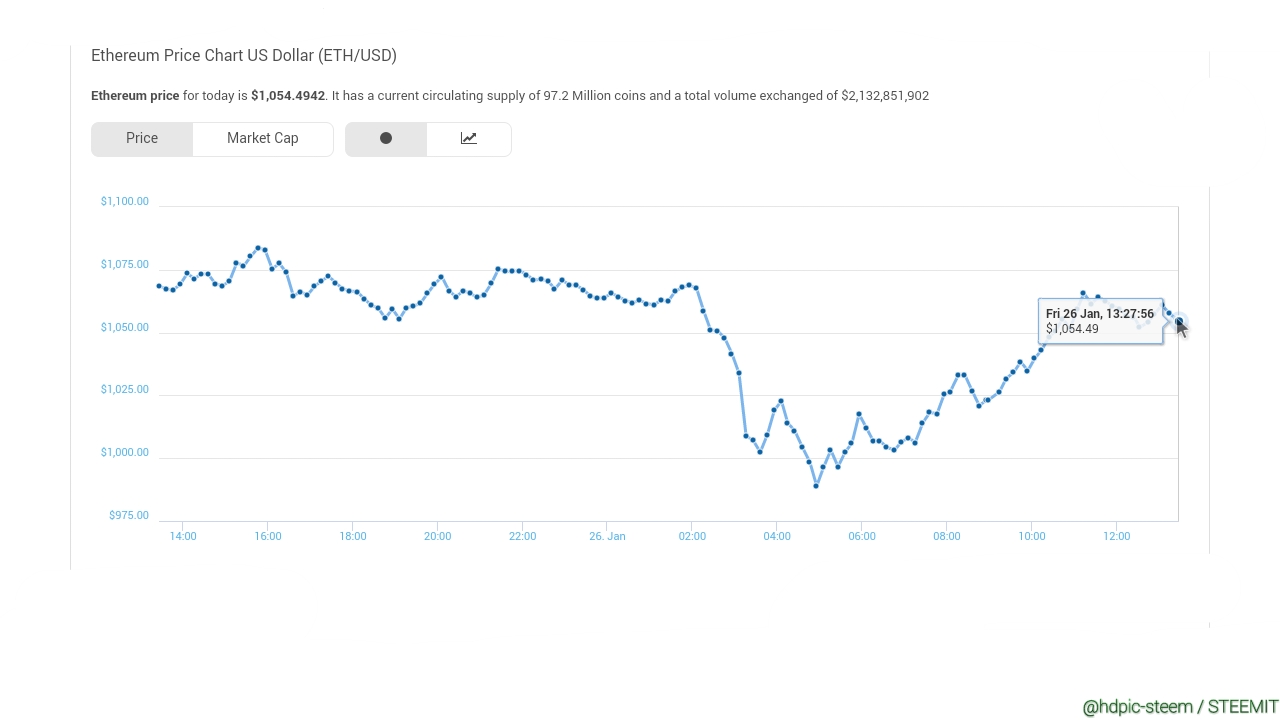Select the dot chart style icon
This screenshot has height=720, width=1280.
tap(386, 139)
